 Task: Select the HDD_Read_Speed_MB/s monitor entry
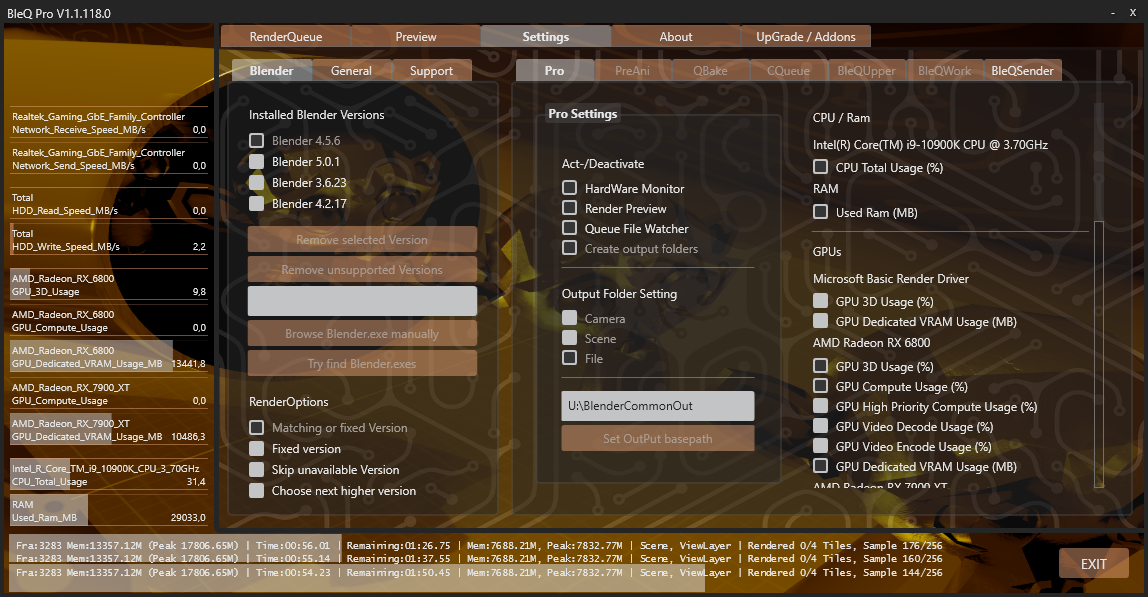[x=109, y=204]
